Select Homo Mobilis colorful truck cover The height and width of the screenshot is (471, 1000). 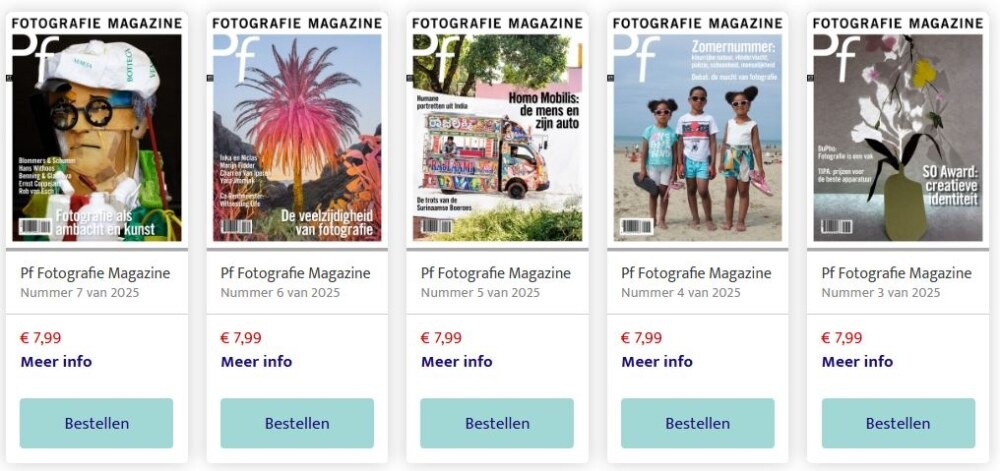pyautogui.click(x=497, y=129)
